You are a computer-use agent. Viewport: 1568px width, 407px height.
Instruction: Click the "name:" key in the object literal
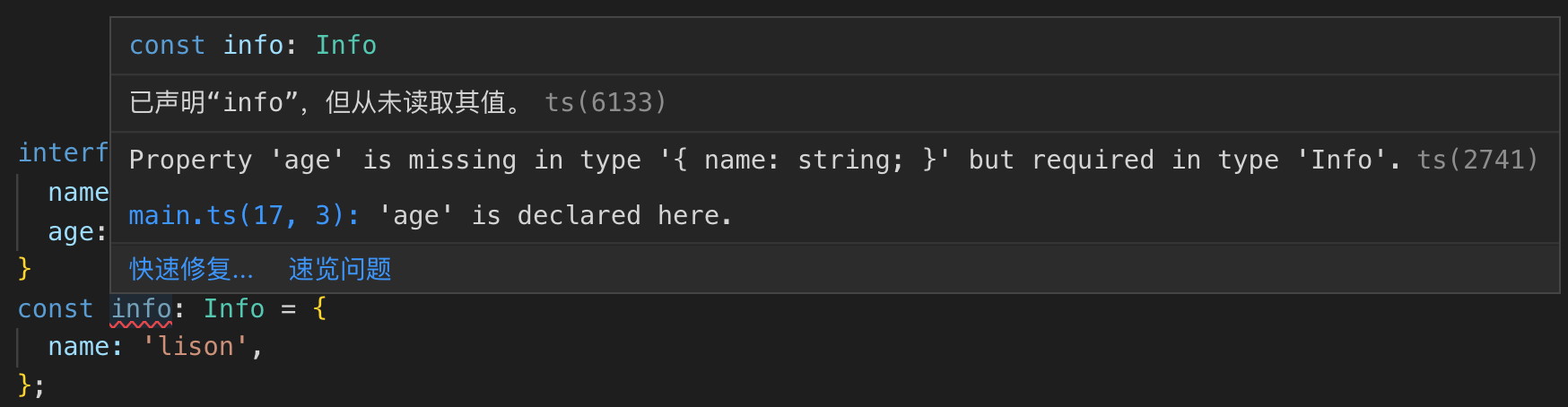tap(84, 347)
